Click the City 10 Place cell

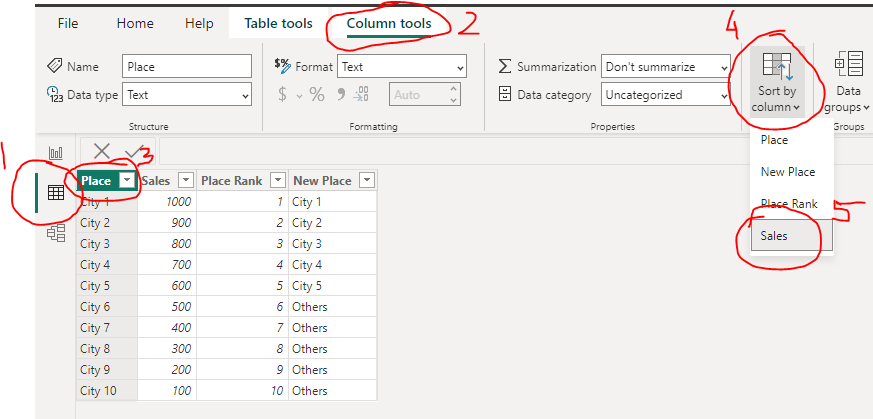107,391
